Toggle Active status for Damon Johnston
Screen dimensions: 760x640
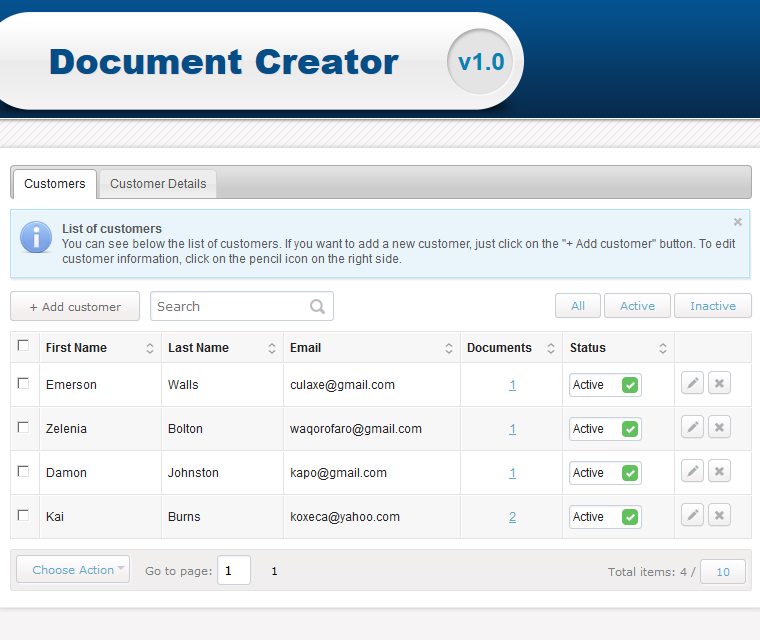[605, 473]
